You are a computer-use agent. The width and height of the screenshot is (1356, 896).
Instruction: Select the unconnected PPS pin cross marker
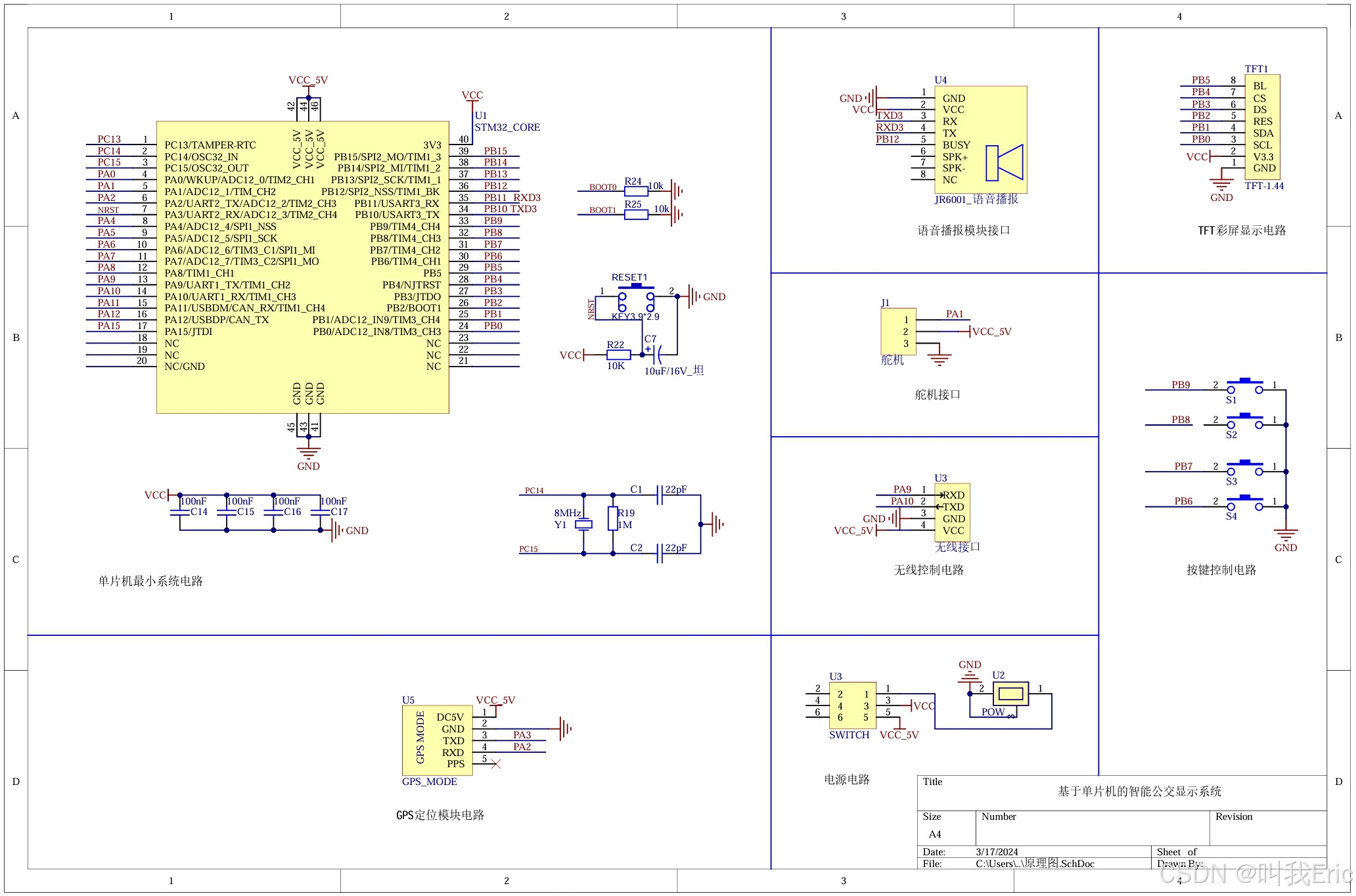[x=496, y=764]
